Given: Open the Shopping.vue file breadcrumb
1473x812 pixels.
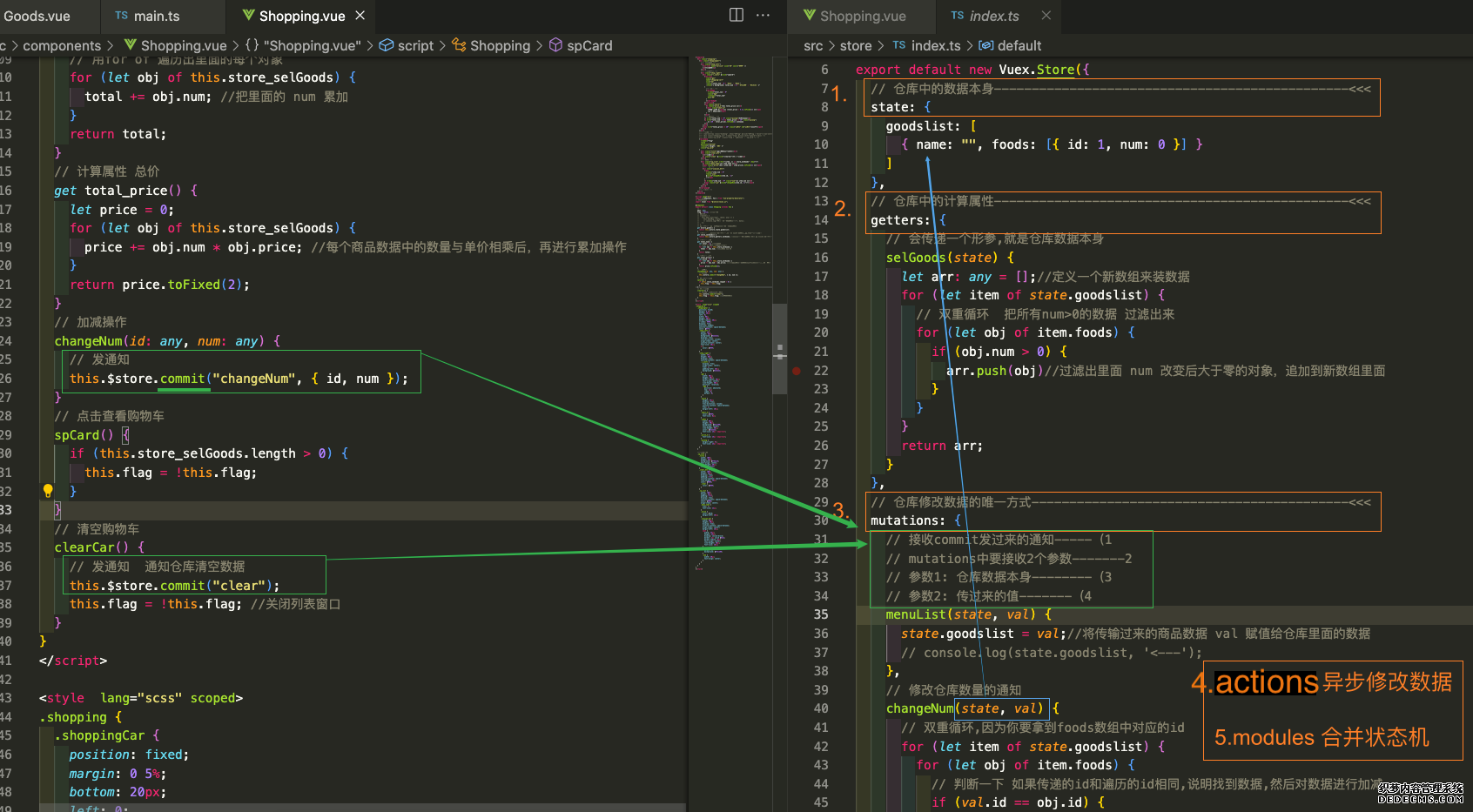Looking at the screenshot, I should [175, 45].
